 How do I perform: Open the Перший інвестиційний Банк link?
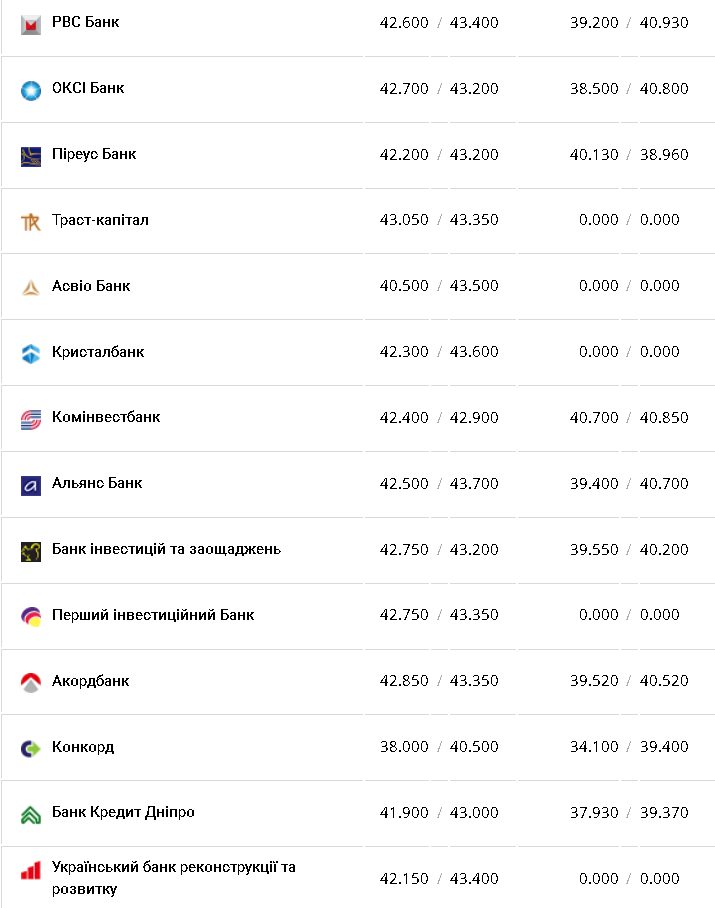[x=153, y=615]
